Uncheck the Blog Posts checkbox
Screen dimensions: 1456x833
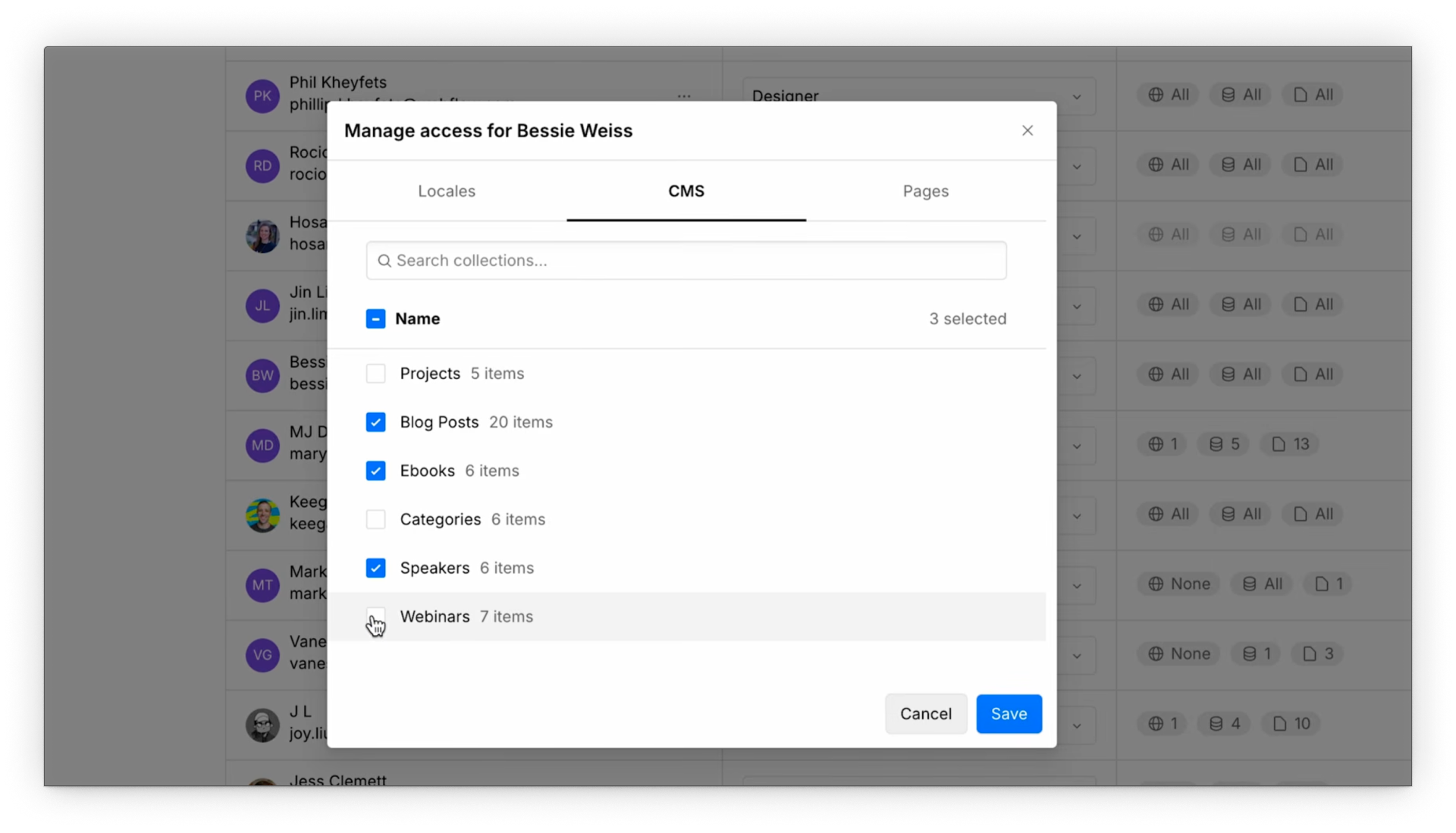[x=375, y=422]
